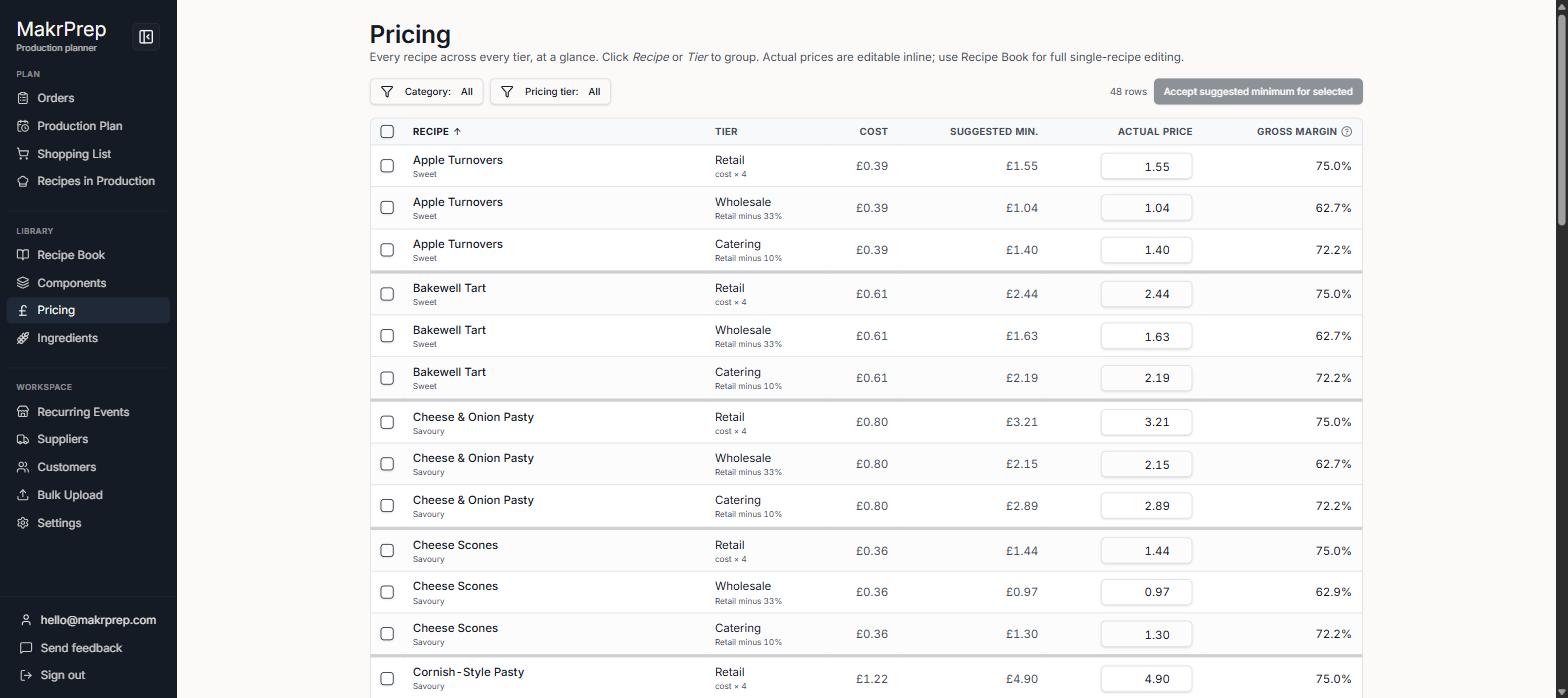Click the Recurring Events store icon
The width and height of the screenshot is (1568, 698).
pos(23,412)
